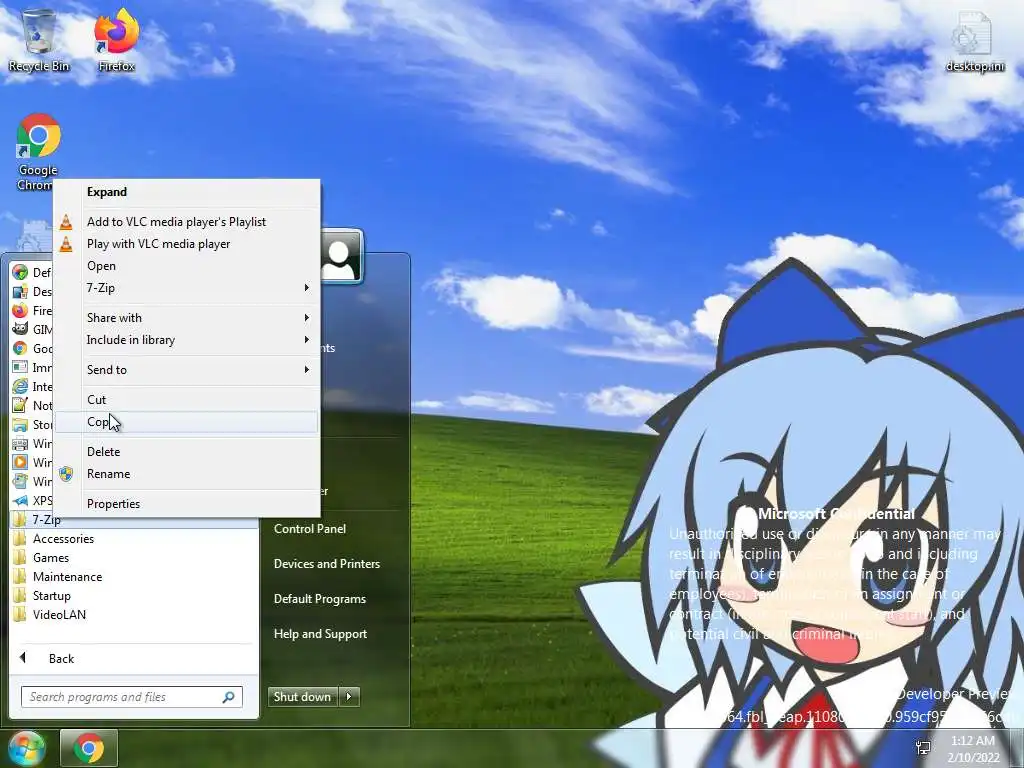
Task: Choose Rename in the context menu
Action: tap(186, 474)
